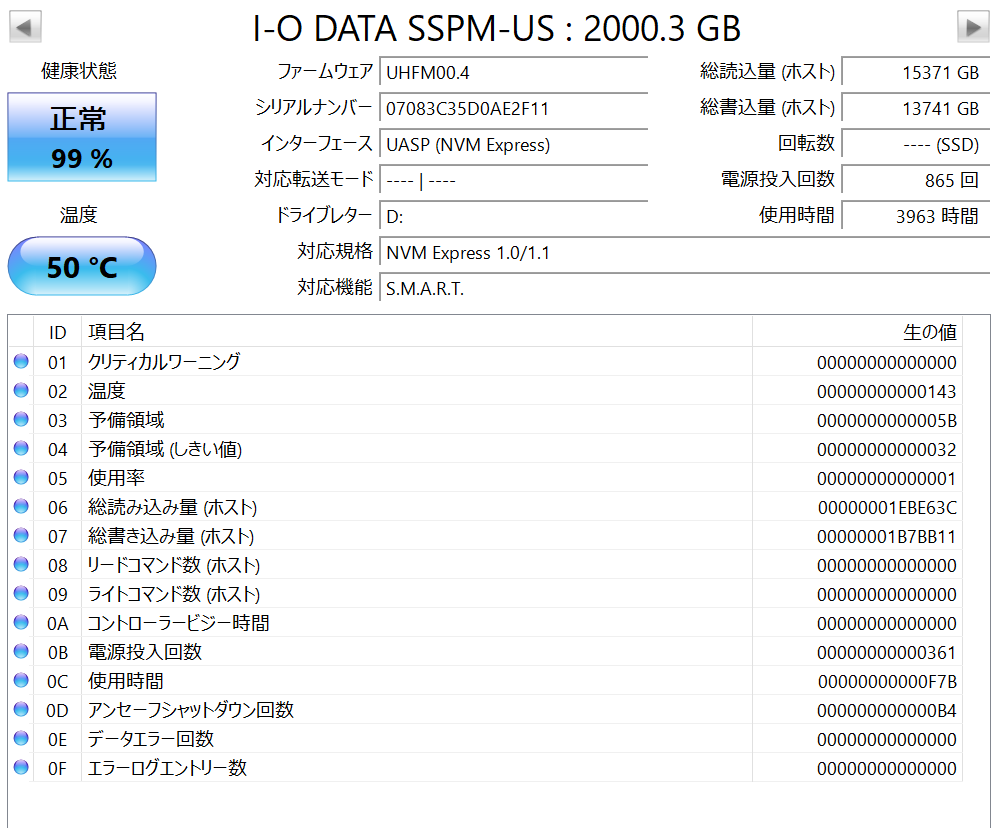Viewport: 998px width, 828px height.
Task: Click the 生の値 column header
Action: 929,332
